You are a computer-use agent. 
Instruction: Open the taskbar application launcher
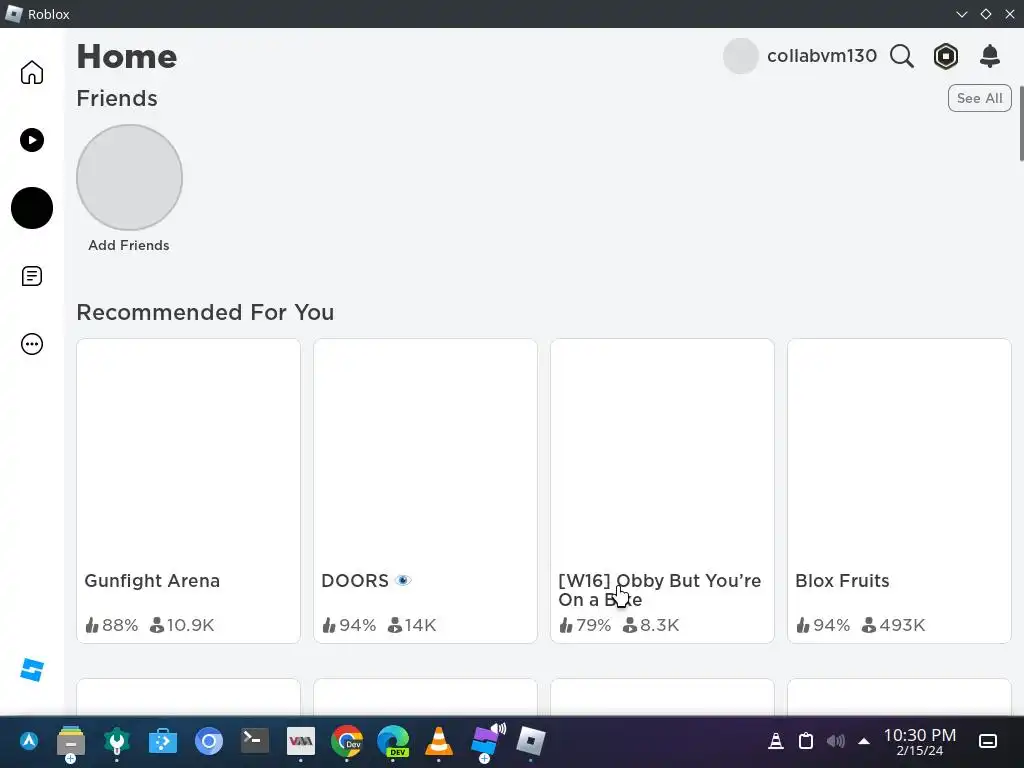tap(29, 741)
